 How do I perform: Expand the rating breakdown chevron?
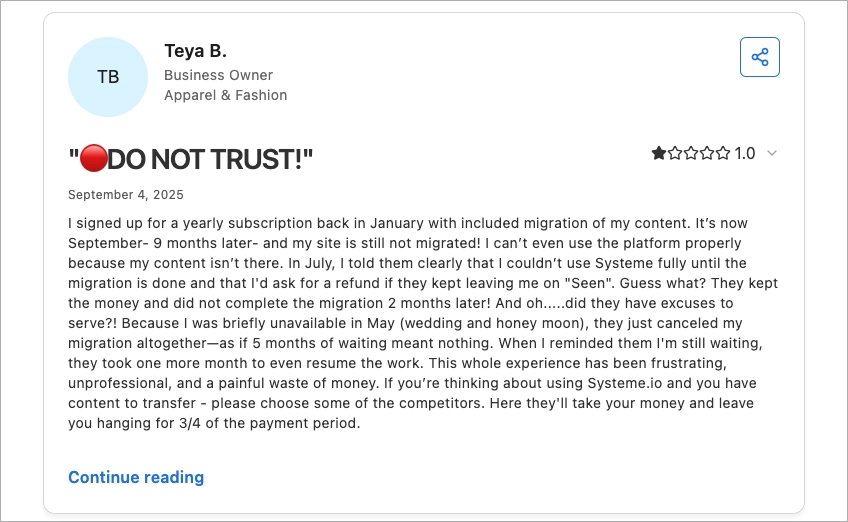[x=771, y=154]
